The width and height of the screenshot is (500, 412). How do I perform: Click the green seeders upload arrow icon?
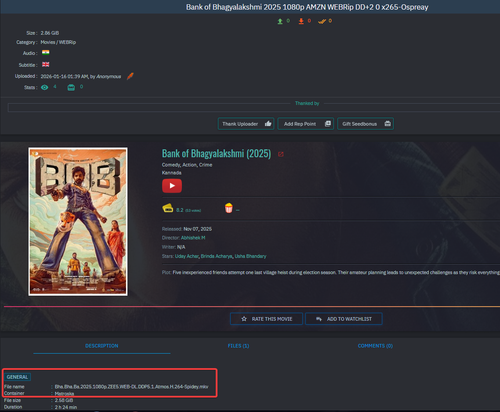pos(280,21)
